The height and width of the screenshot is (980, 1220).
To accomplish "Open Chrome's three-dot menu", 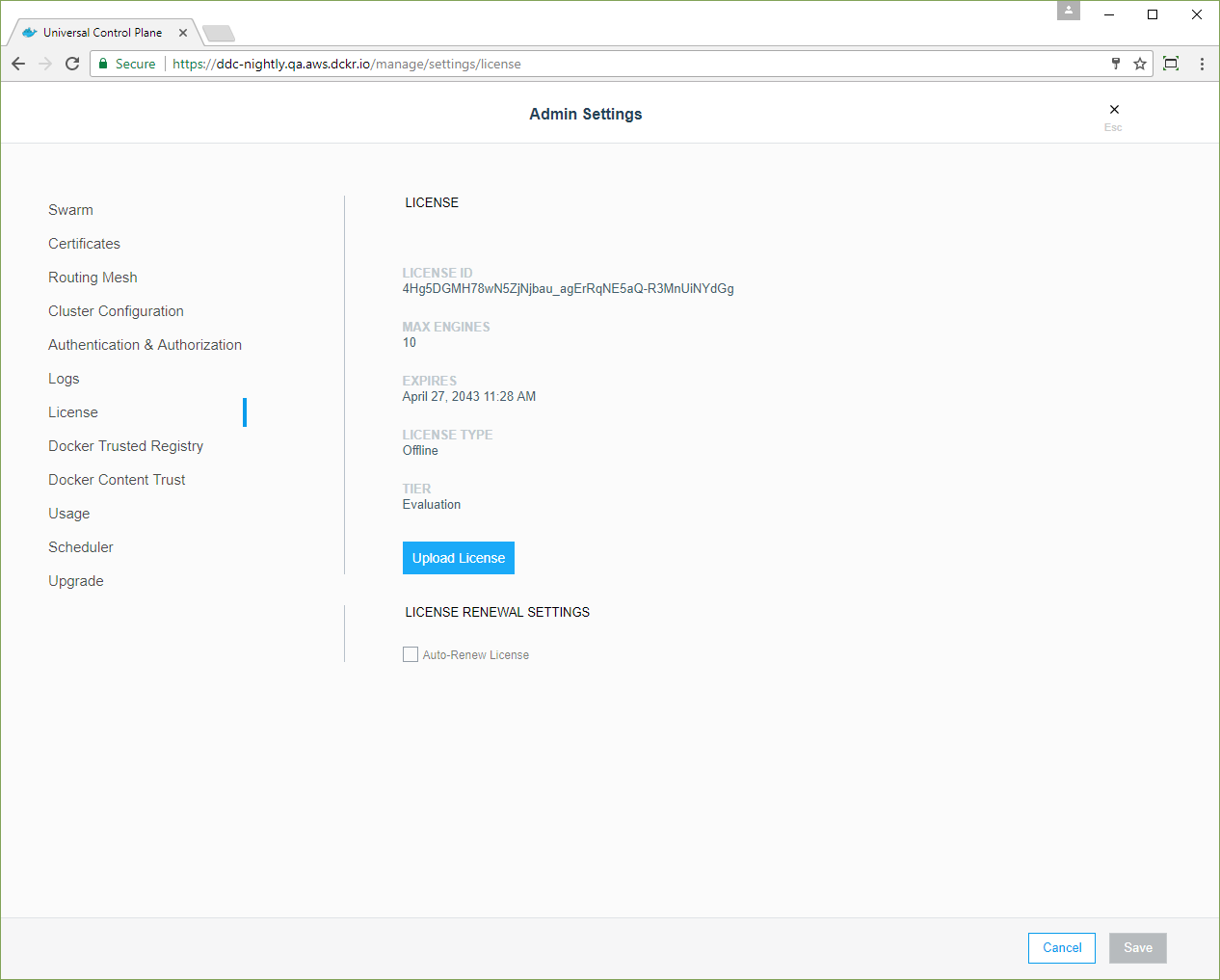I will 1202,64.
